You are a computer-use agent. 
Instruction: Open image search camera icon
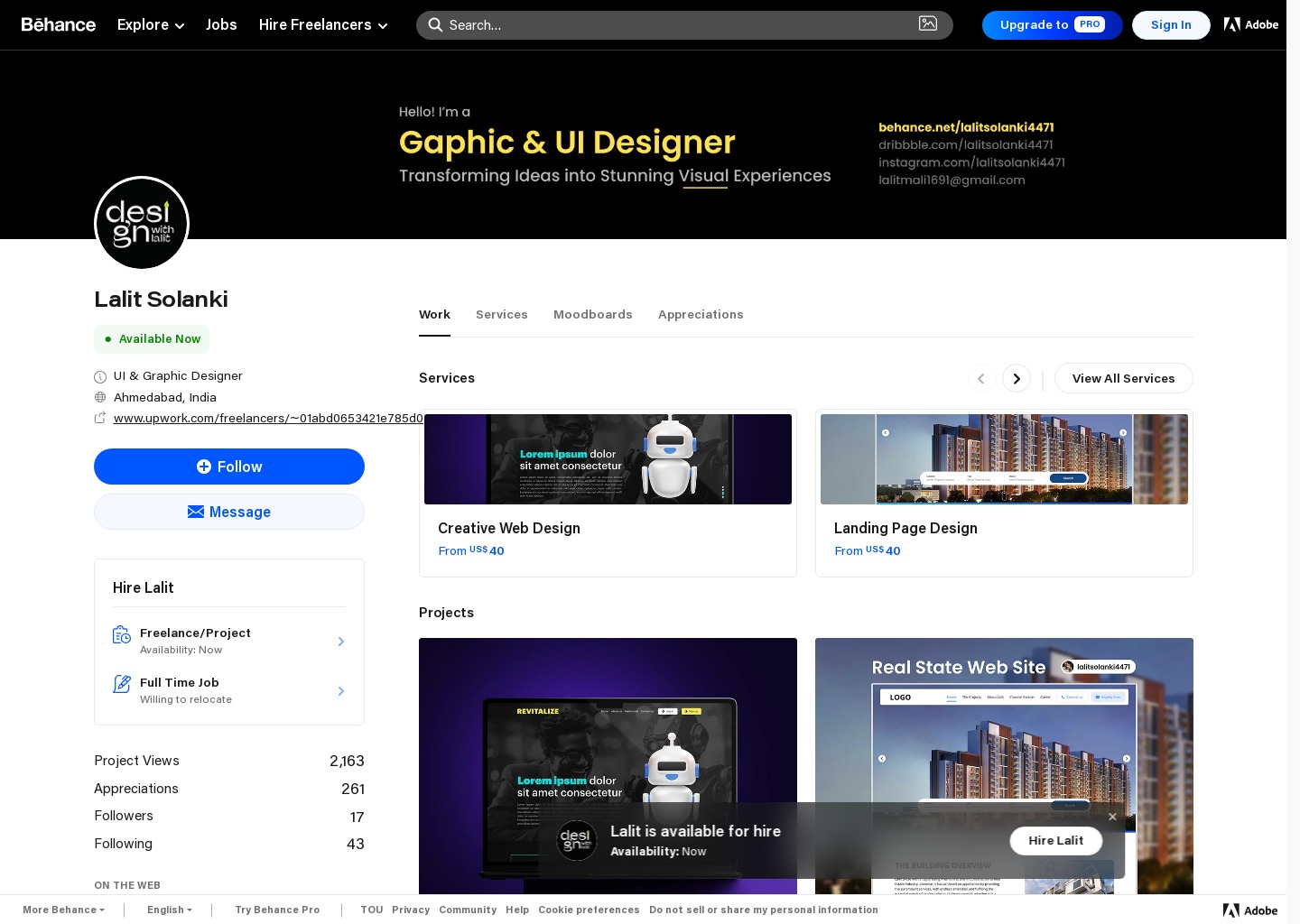(x=928, y=23)
